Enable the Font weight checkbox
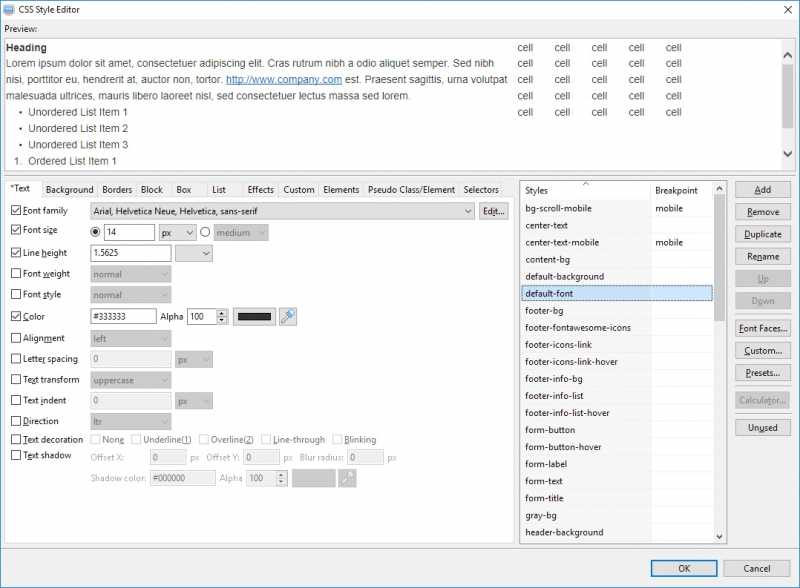Image resolution: width=800 pixels, height=588 pixels. coord(15,273)
